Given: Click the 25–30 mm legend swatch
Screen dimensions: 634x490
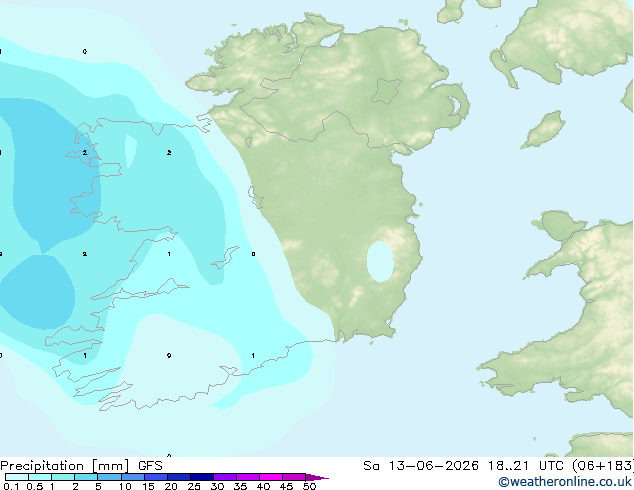Looking at the screenshot, I should point(202,477).
